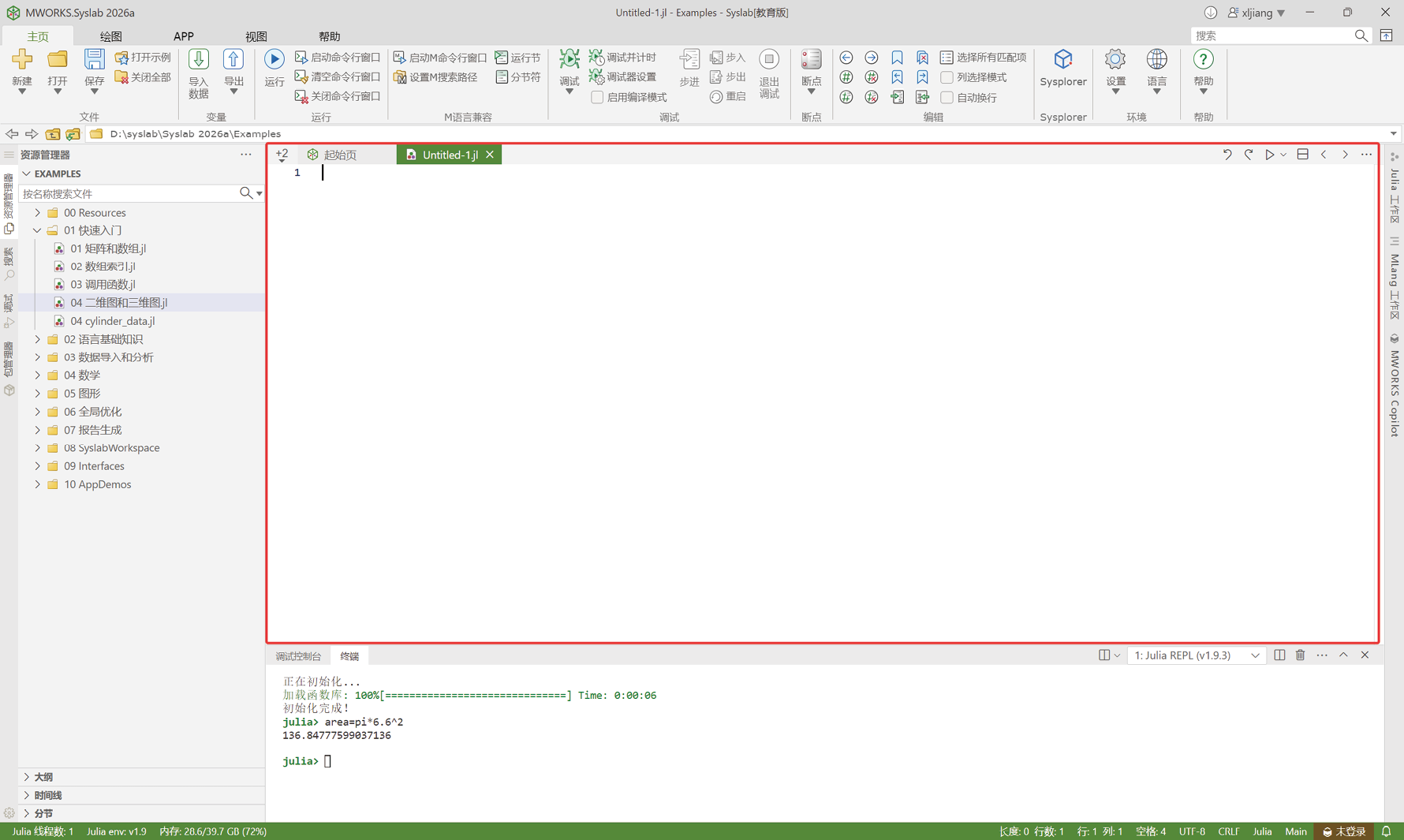Click the 选择所有匹配项 button

coord(983,58)
